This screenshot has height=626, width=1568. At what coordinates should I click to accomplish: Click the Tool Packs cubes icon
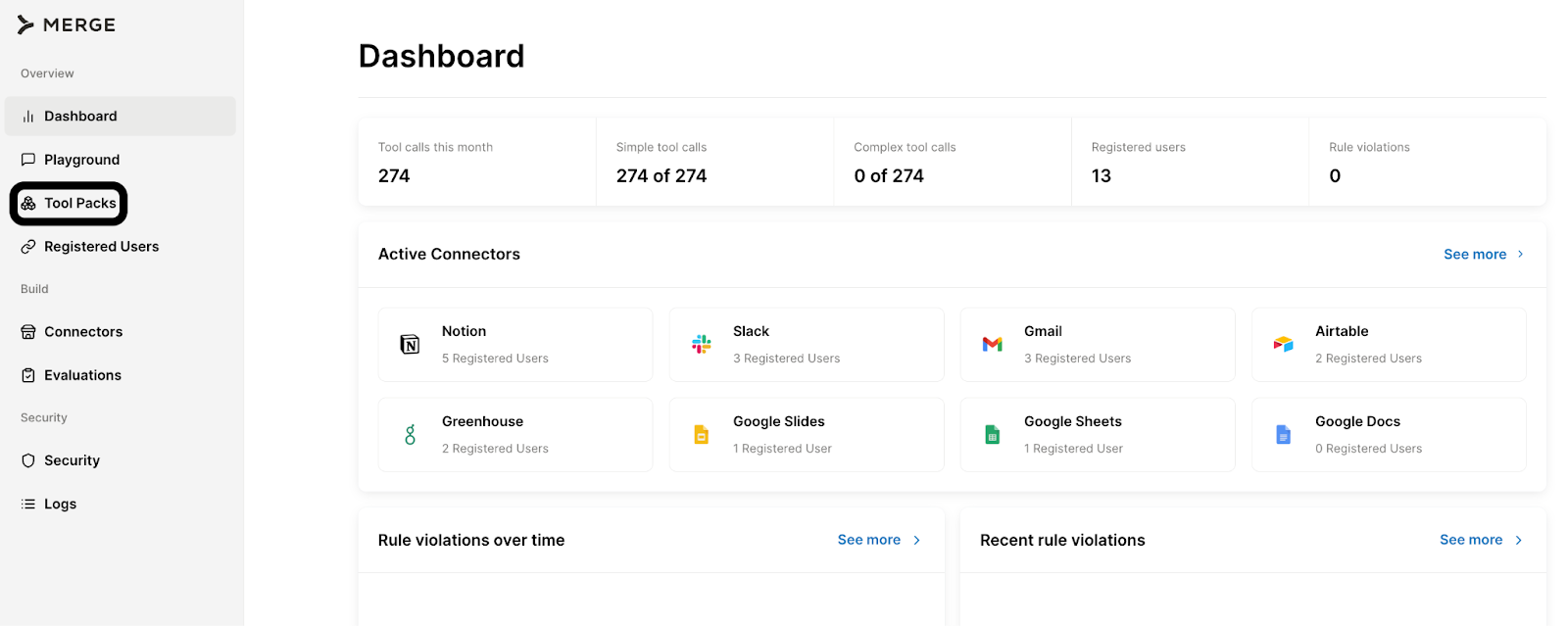(28, 204)
